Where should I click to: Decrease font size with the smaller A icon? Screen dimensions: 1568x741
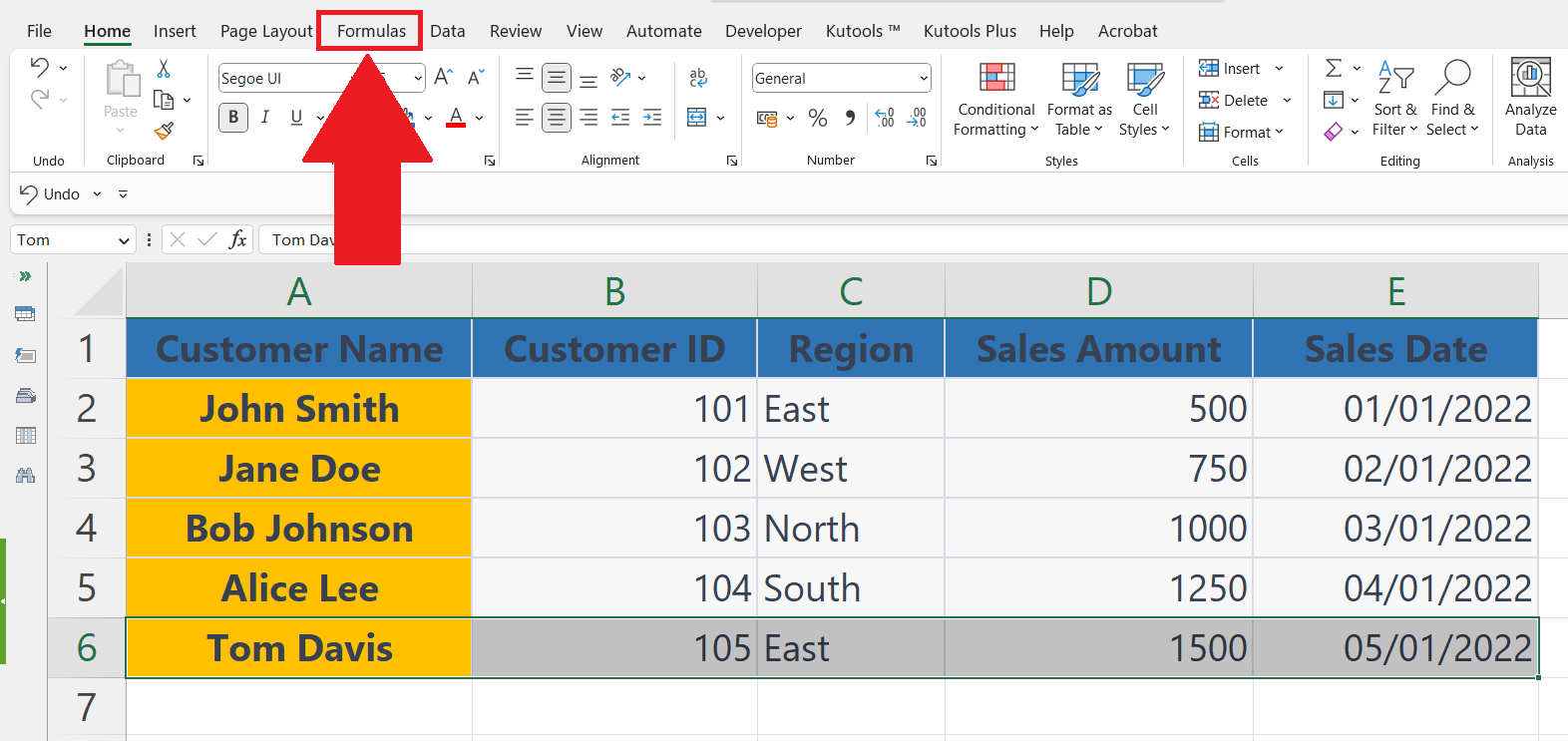tap(476, 77)
